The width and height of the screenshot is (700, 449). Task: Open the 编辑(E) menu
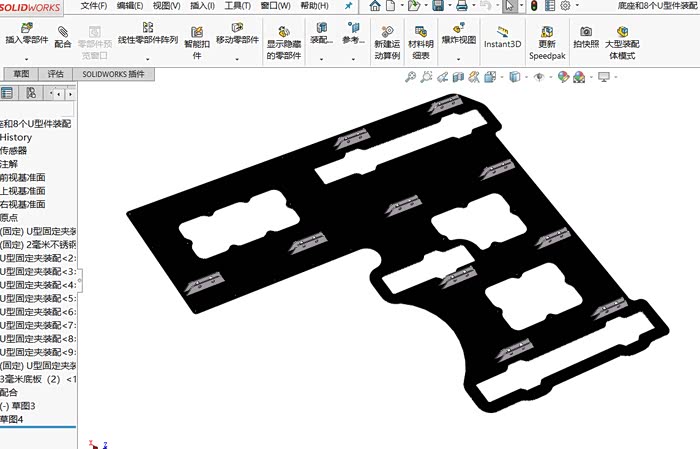point(130,6)
